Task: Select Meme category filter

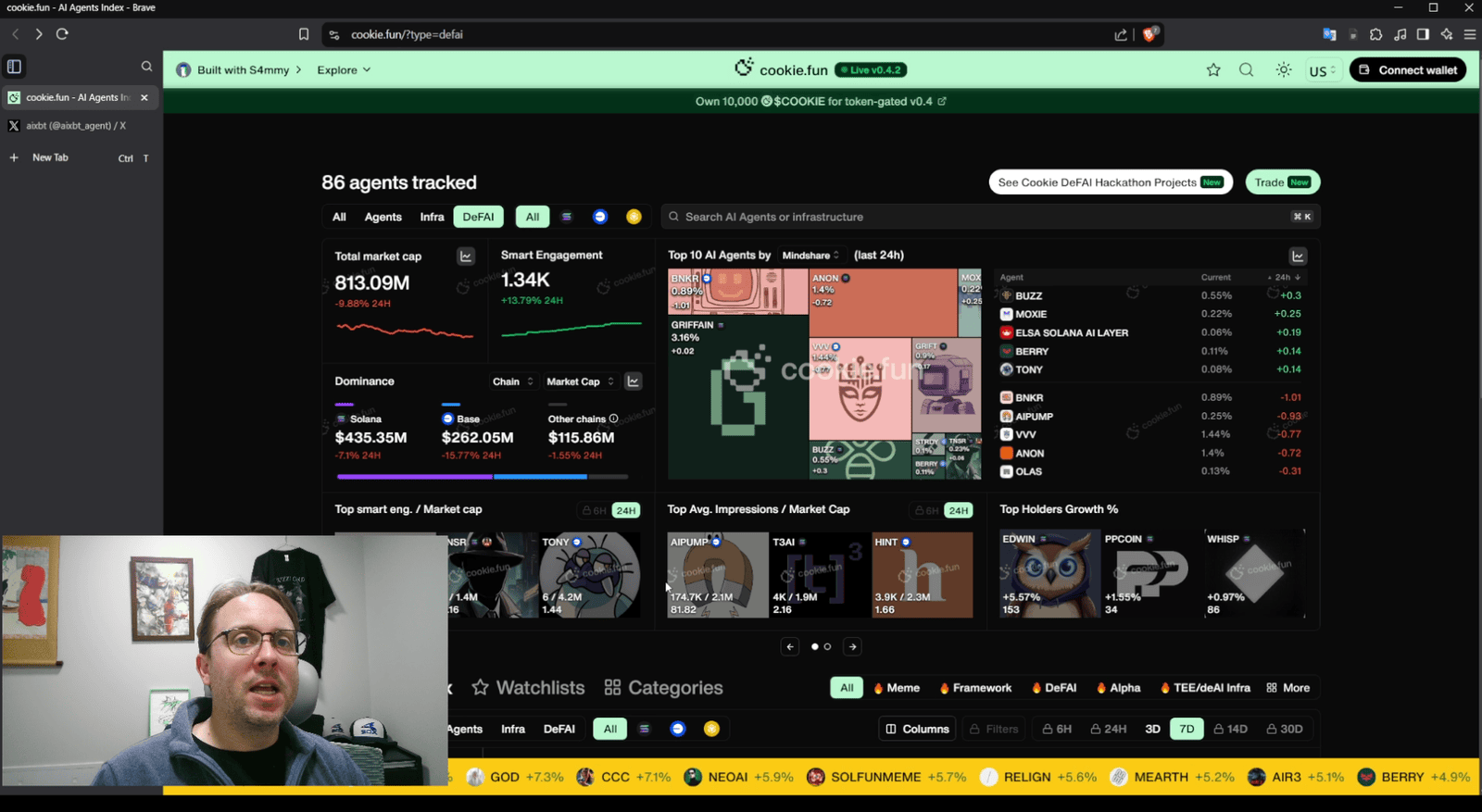Action: click(x=897, y=688)
